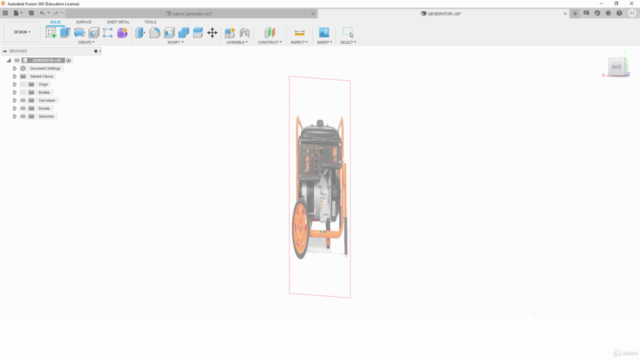Select the Insert image icon
Image resolution: width=640 pixels, height=360 pixels.
[324, 33]
